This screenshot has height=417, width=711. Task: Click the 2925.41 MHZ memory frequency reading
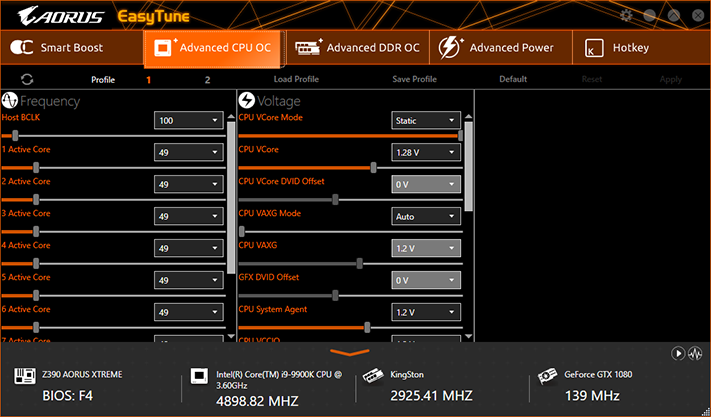pos(431,396)
